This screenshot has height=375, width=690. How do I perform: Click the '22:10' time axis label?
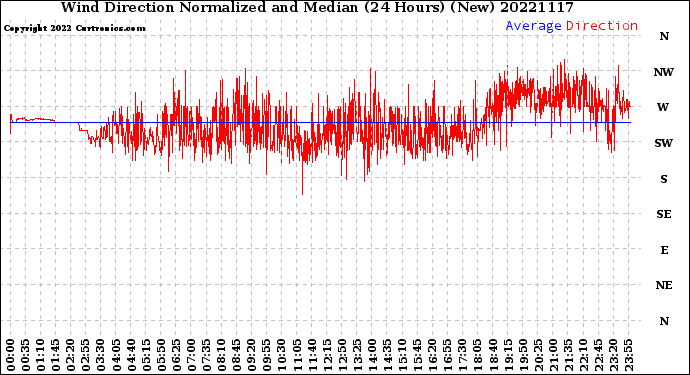583,355
